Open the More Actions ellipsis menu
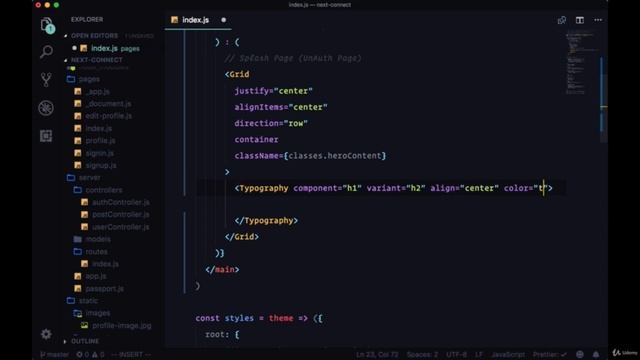This screenshot has height=360, width=640. pos(598,20)
